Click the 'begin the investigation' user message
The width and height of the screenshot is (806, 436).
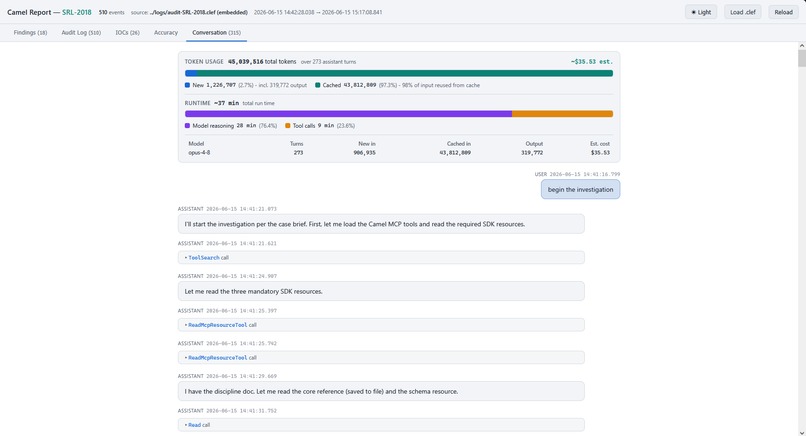(580, 189)
